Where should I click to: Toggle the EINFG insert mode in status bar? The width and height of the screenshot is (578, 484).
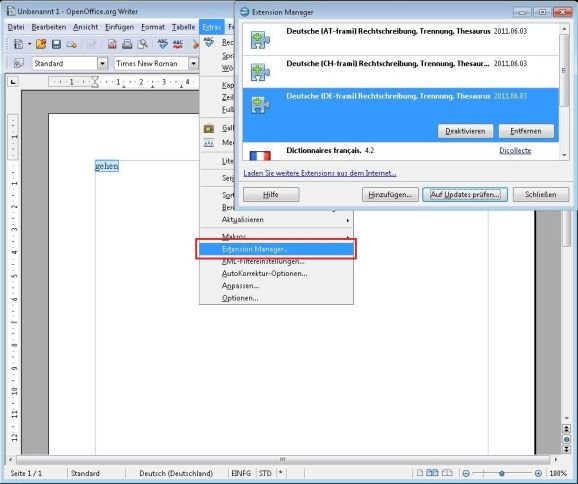click(x=241, y=473)
